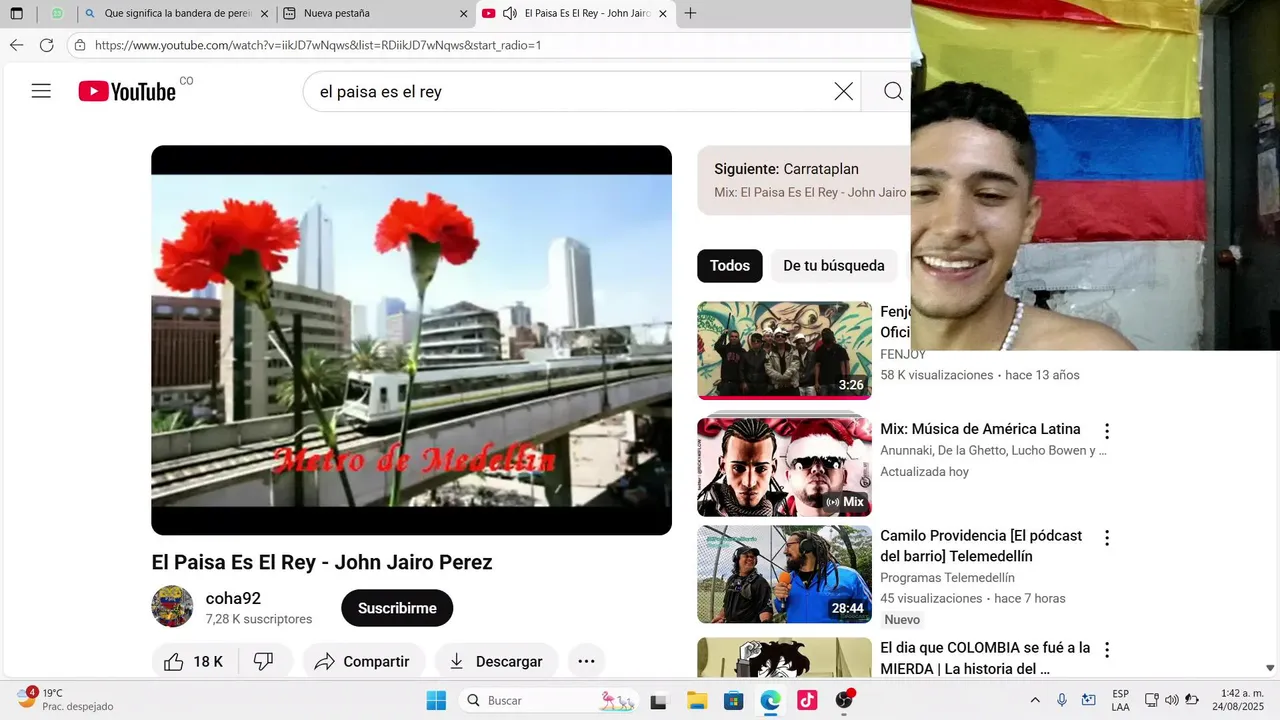
Task: Click the video title El Paisa Es El Rey
Action: (322, 562)
